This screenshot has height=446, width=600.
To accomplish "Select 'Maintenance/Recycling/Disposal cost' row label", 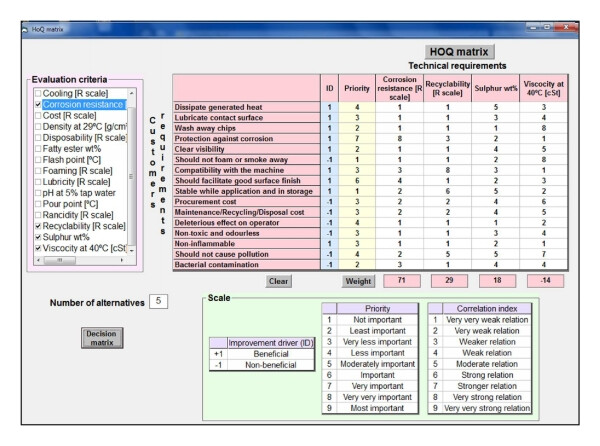I will tap(246, 212).
